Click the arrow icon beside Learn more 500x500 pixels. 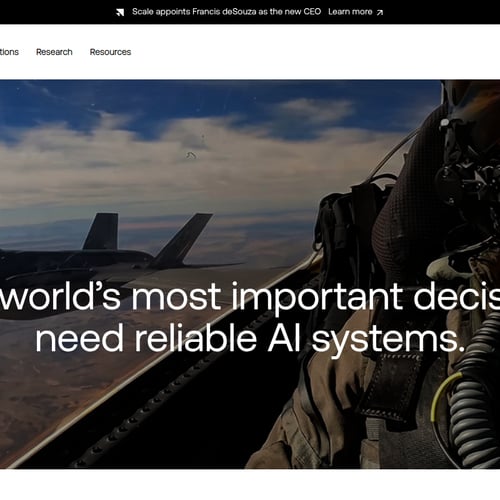[380, 13]
